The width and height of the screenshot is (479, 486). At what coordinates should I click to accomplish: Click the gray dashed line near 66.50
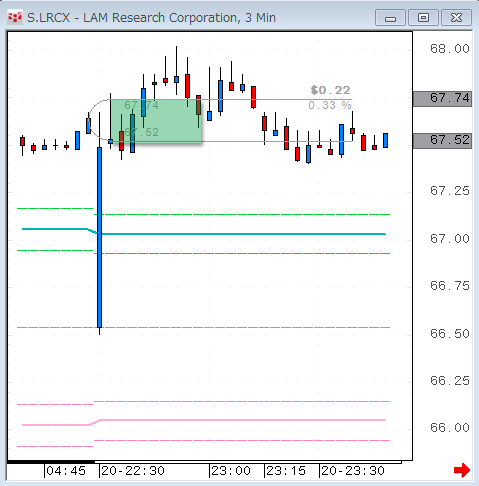[203, 328]
